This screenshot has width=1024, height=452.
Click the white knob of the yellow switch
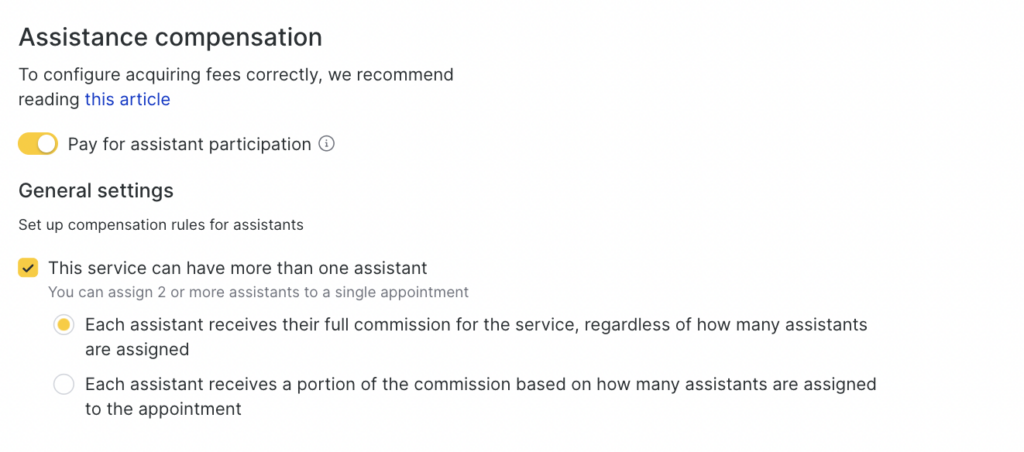pos(47,144)
